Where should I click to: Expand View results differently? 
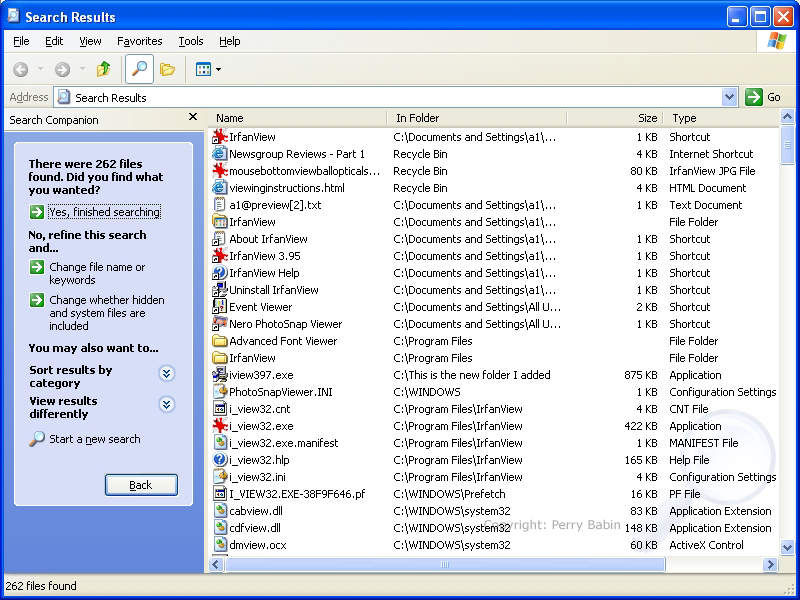(x=166, y=405)
